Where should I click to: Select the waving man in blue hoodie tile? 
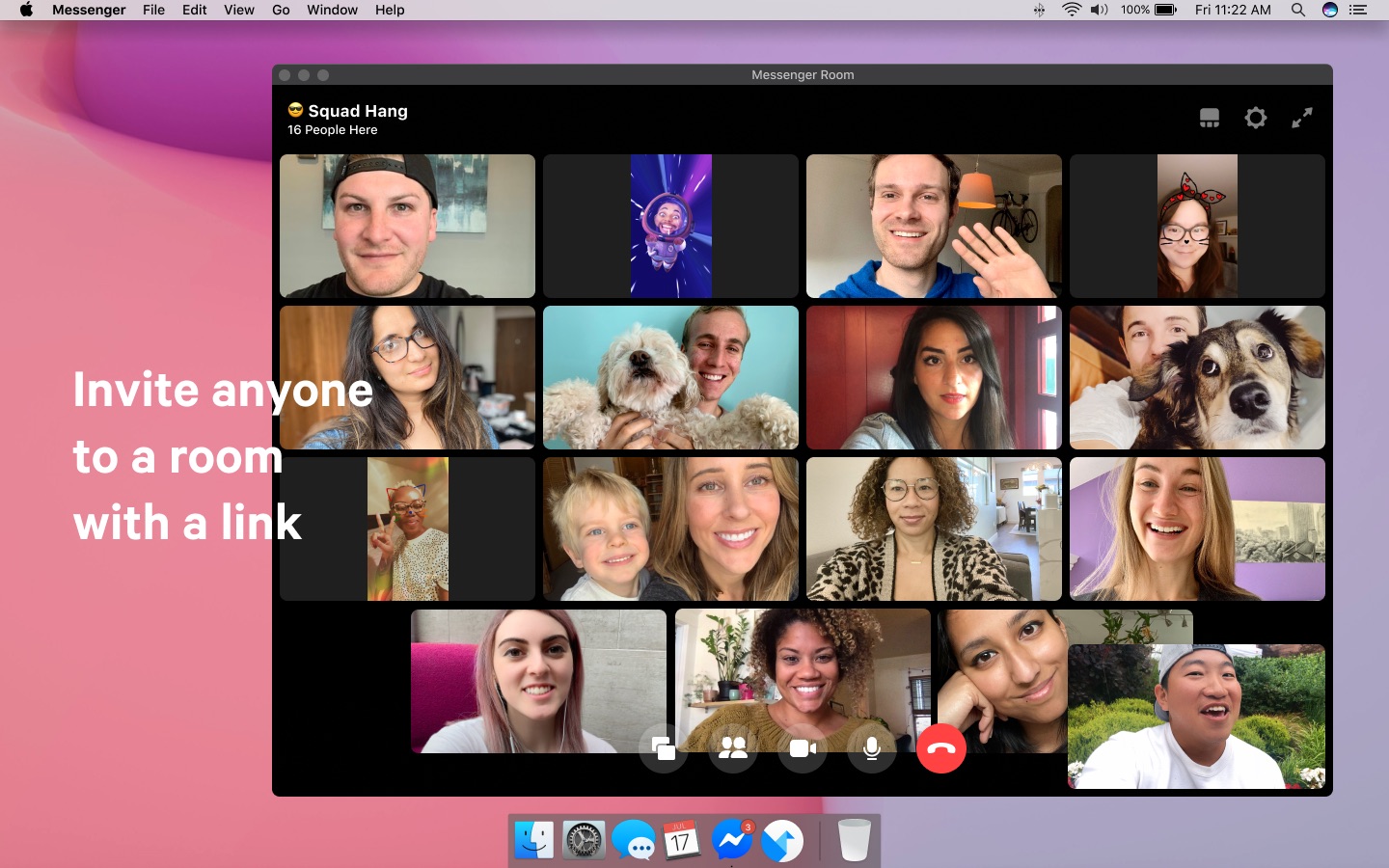(934, 226)
